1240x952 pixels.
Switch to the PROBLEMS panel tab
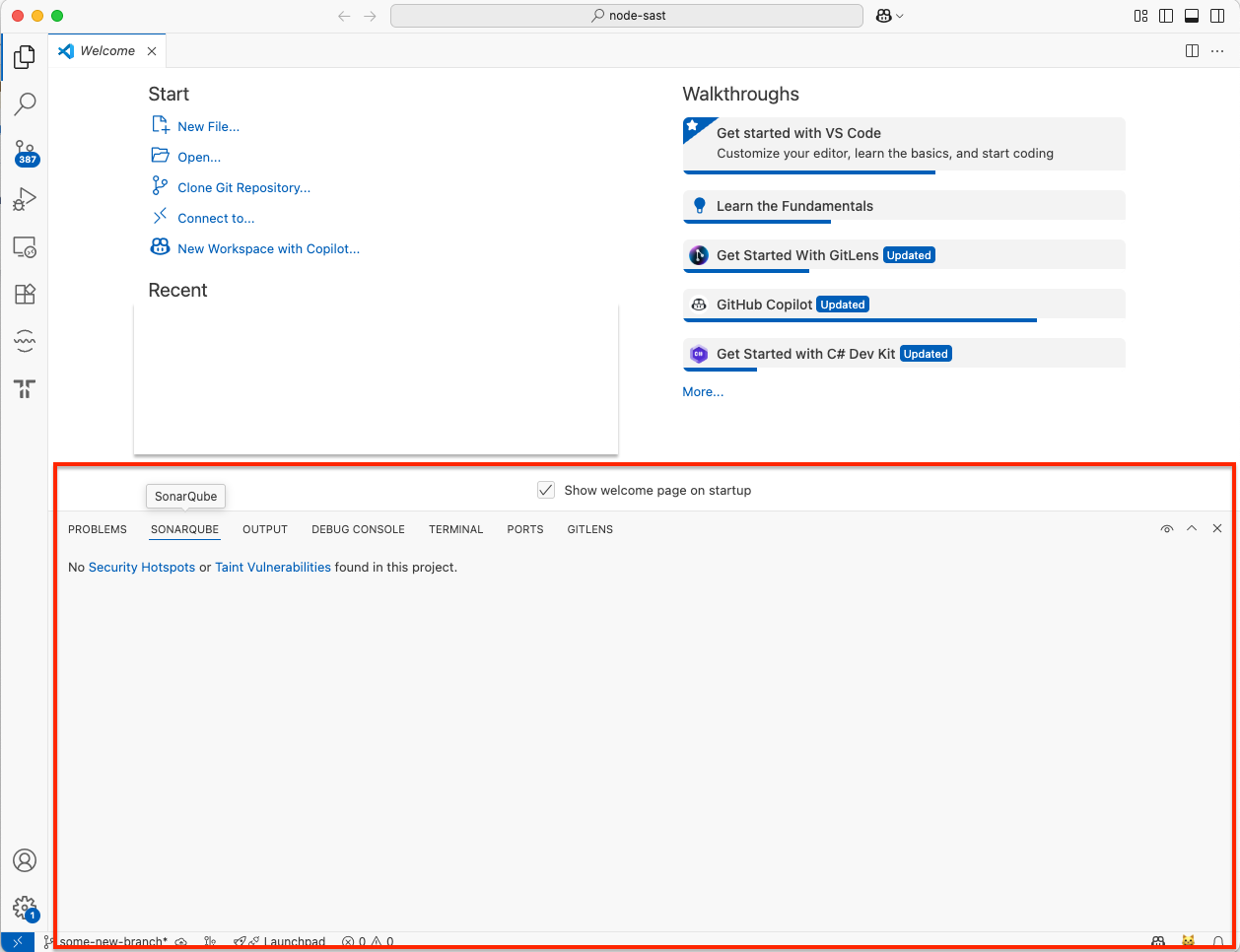[x=98, y=529]
